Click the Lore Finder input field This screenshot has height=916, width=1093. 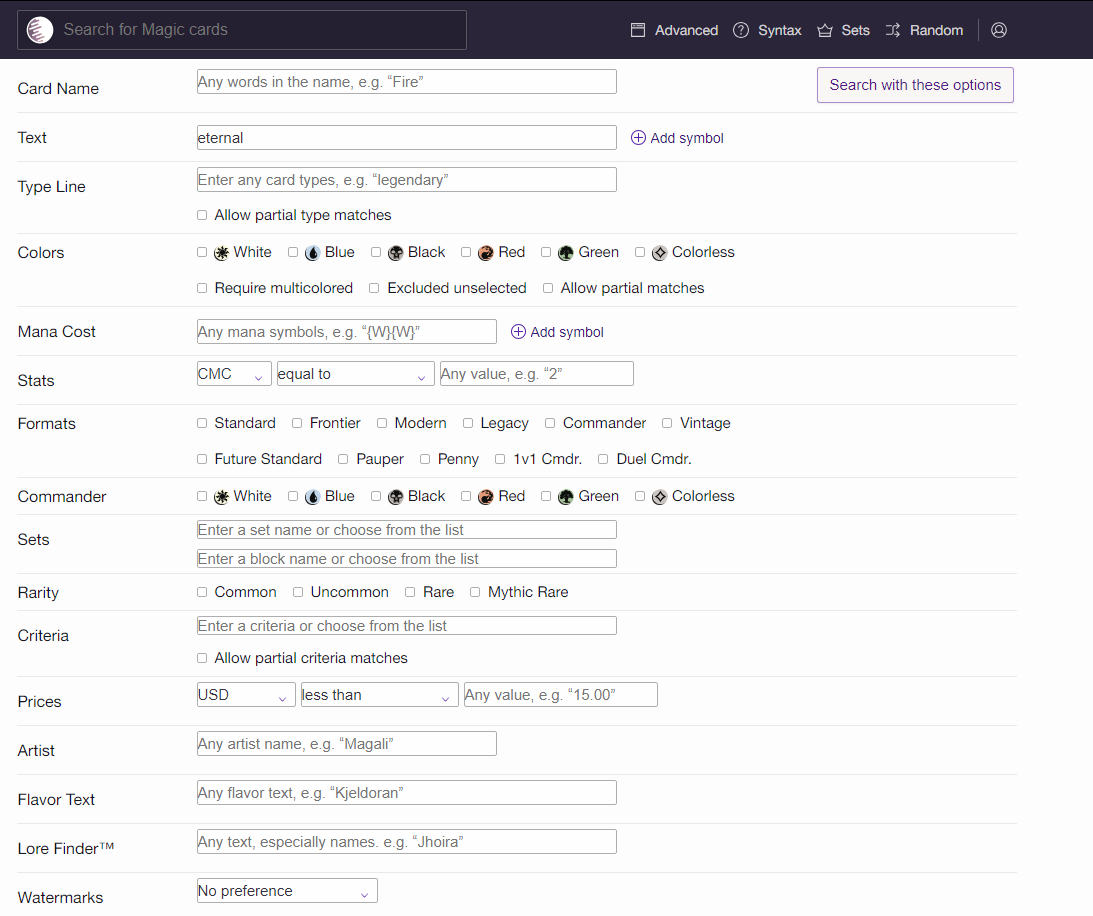coord(406,841)
